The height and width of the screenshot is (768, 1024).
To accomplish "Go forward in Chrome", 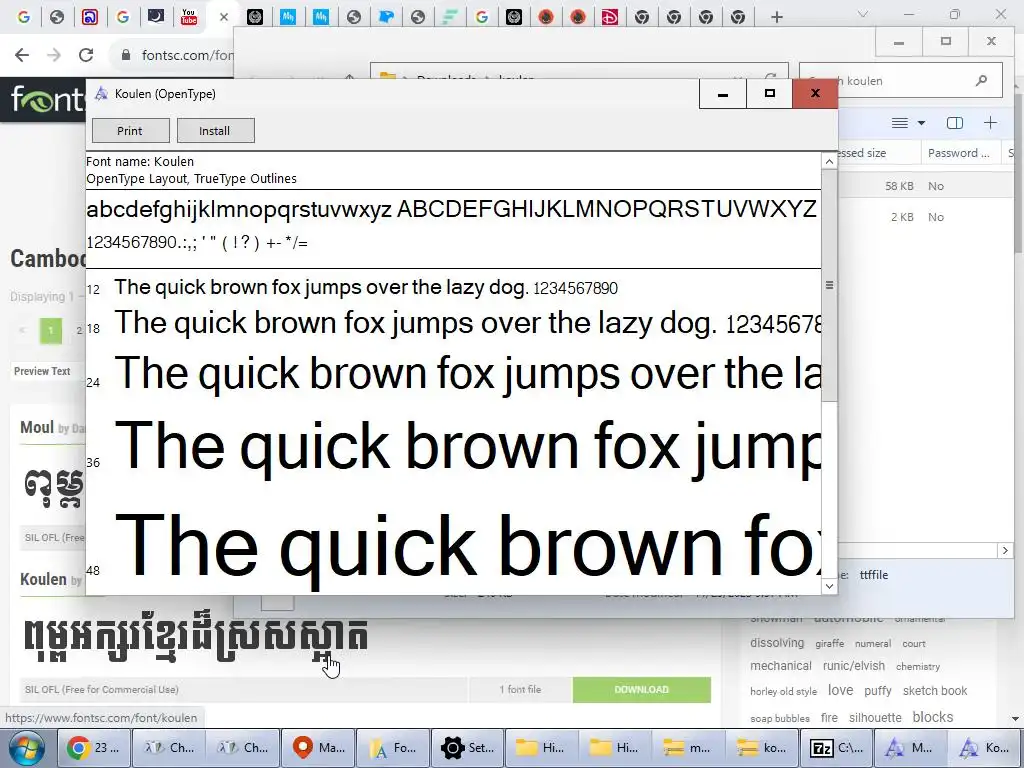I will coord(54,55).
